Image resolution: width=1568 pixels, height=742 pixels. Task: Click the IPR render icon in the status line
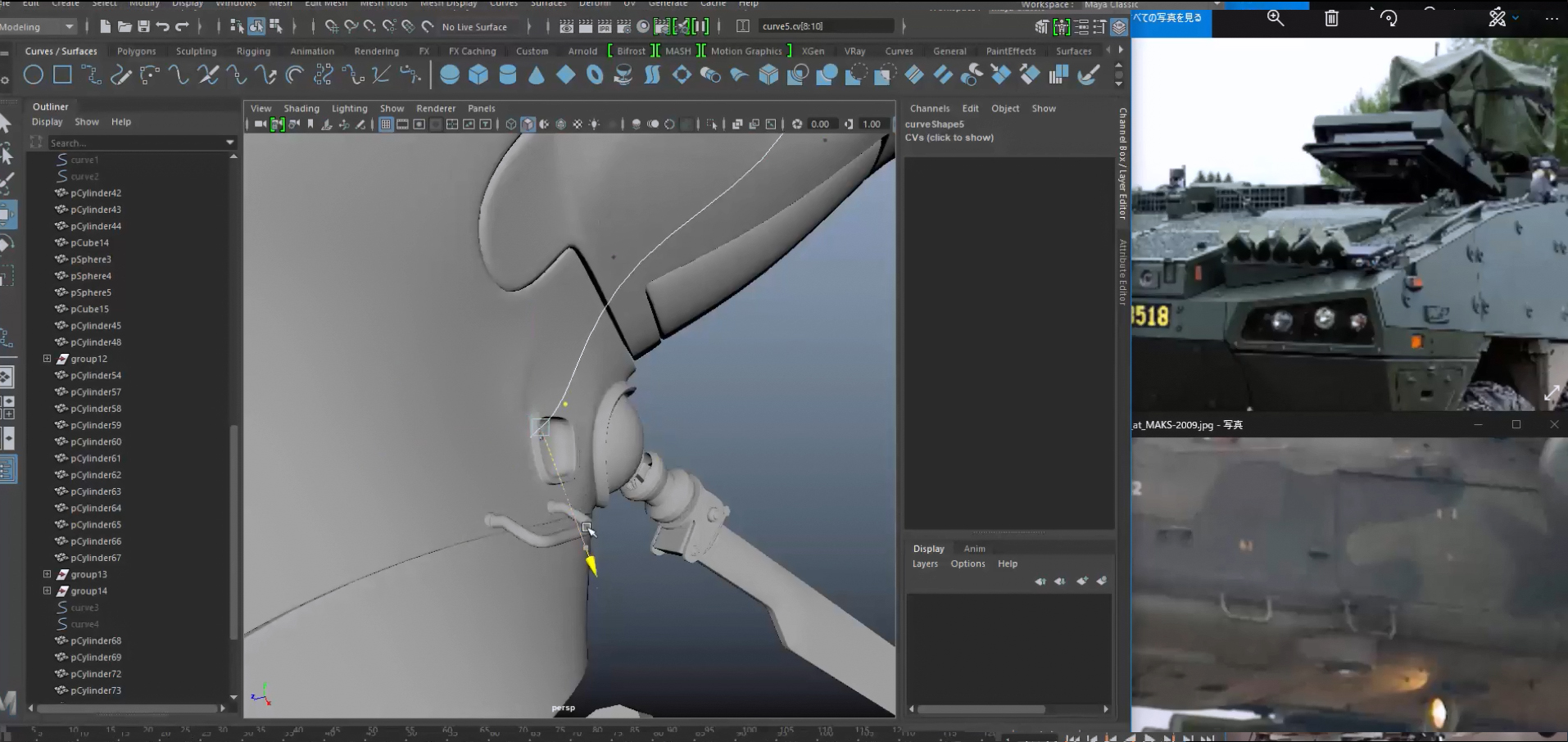pos(605,25)
